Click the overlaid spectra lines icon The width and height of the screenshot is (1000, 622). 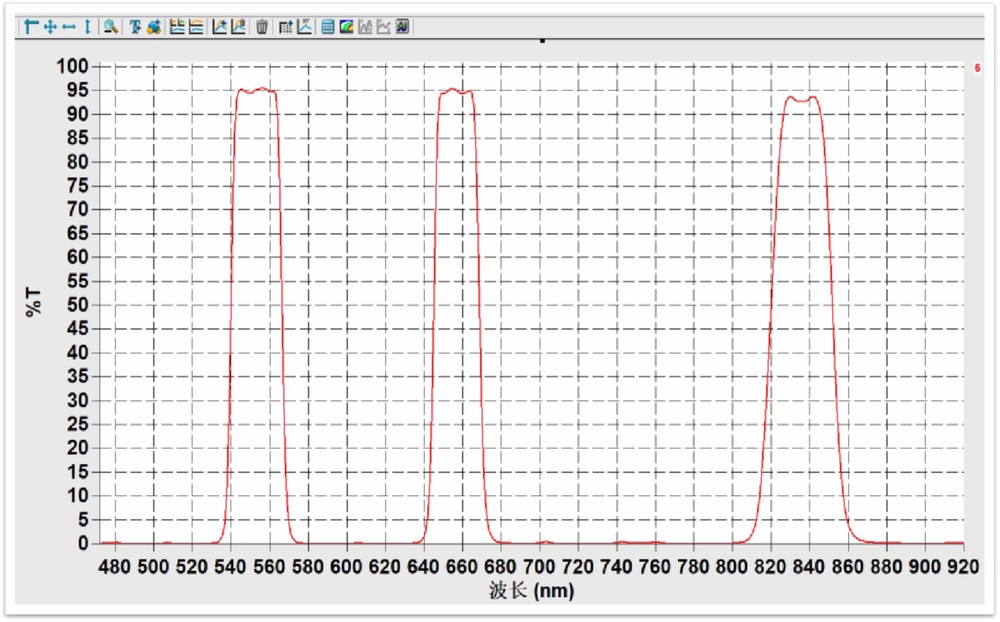coord(196,27)
